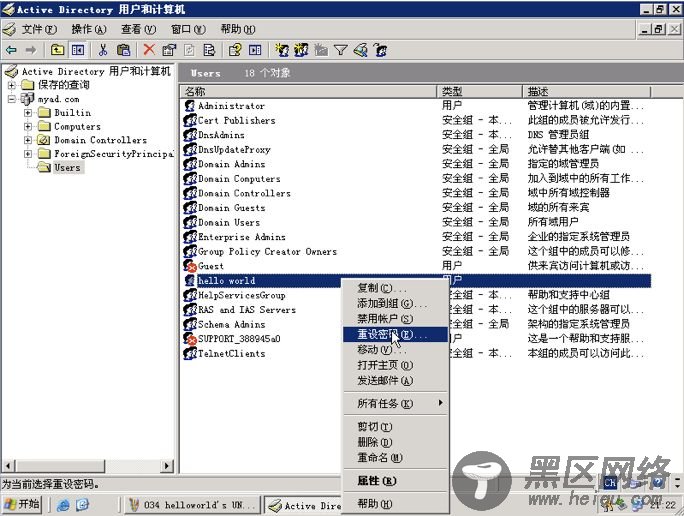
Task: Click the Paste clipboard toolbar icon
Action: (123, 50)
